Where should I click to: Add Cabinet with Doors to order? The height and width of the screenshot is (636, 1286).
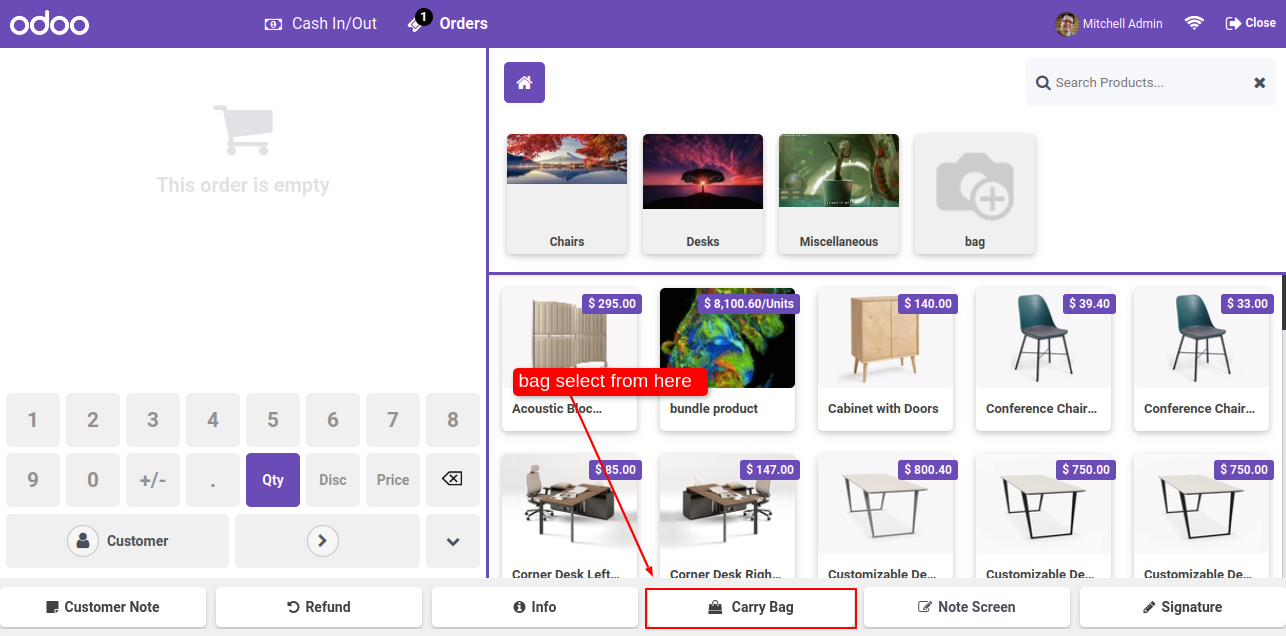point(885,360)
